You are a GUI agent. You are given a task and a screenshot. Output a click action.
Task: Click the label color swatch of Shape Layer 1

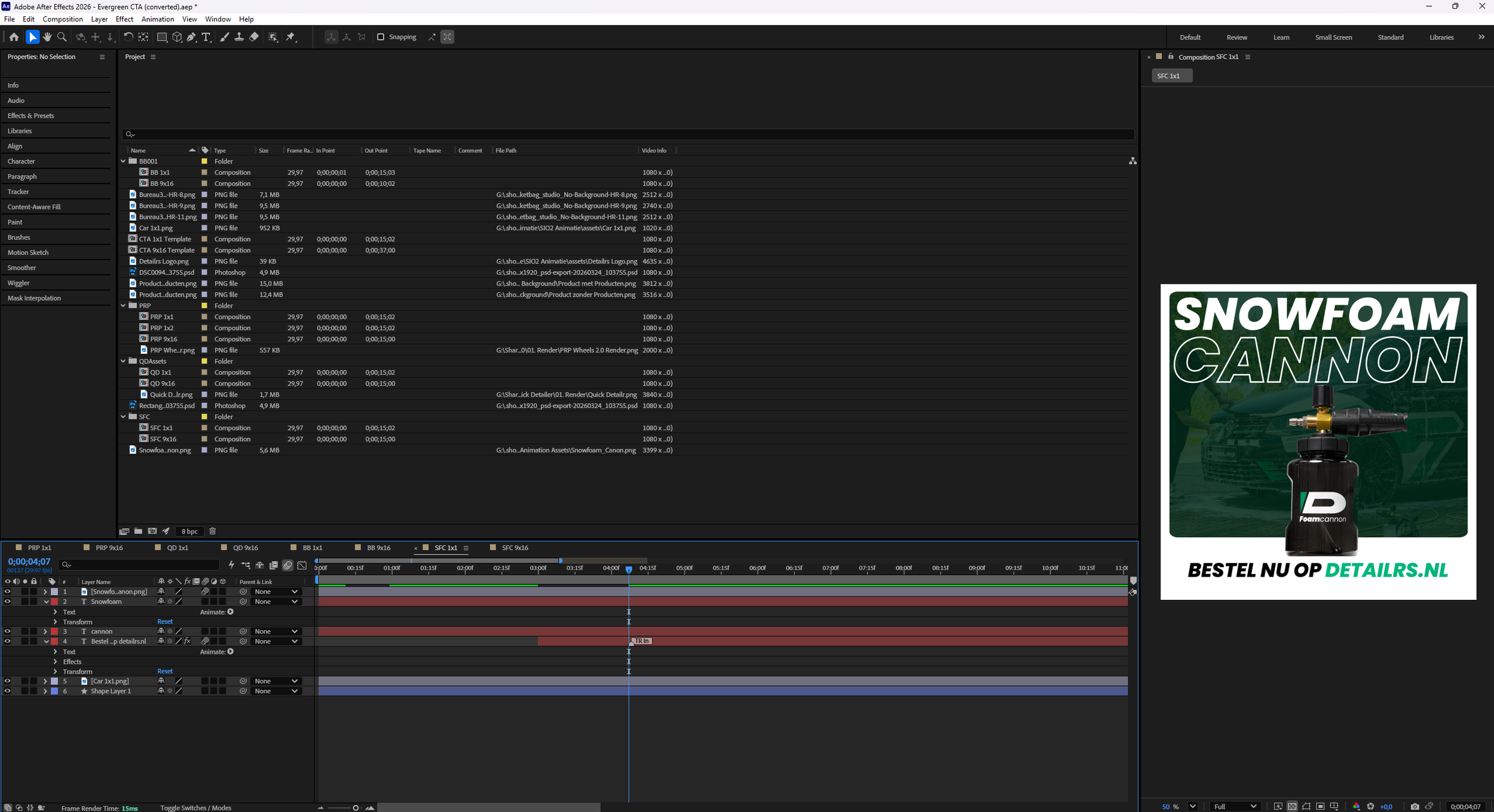(54, 691)
